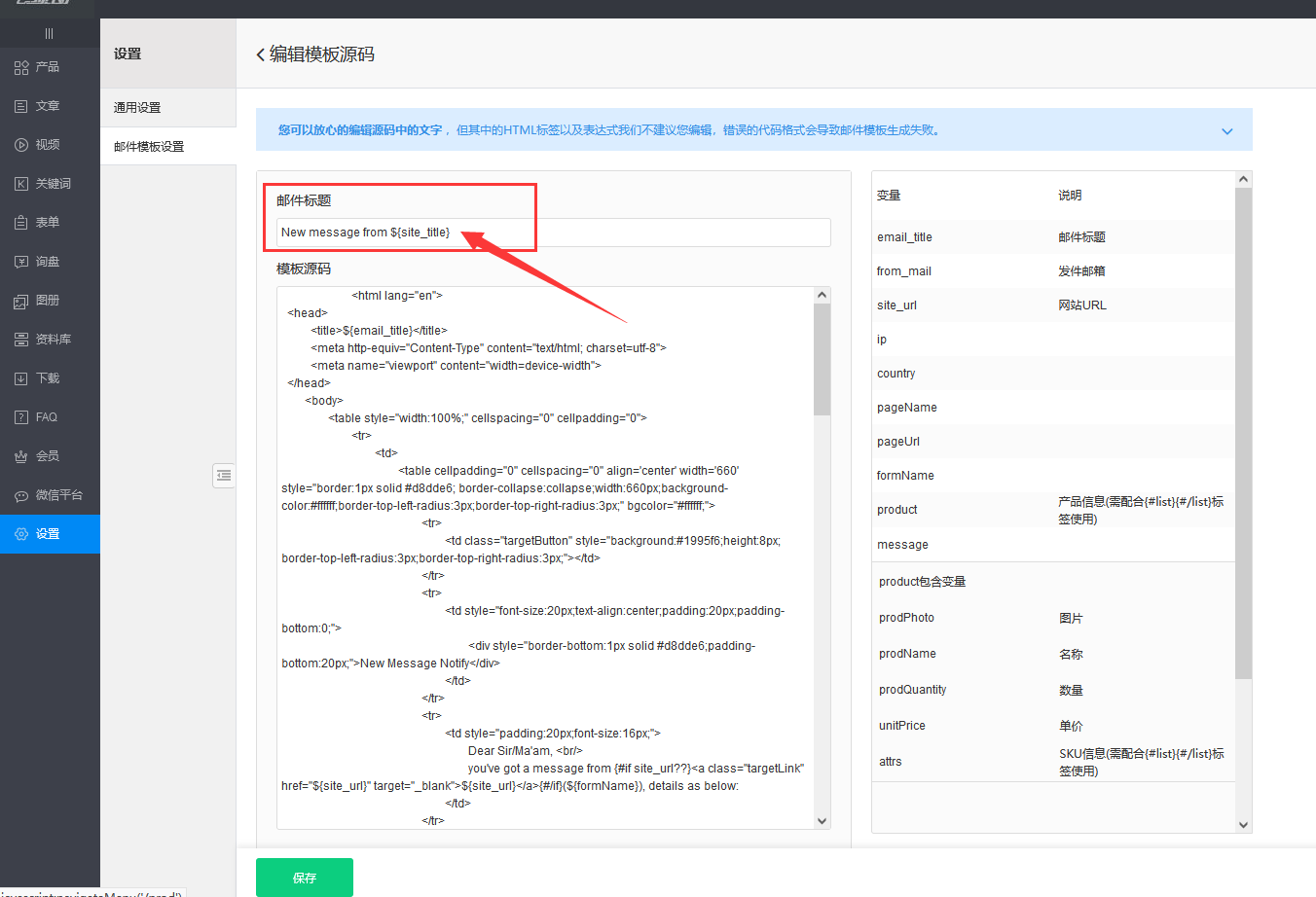
Task: Open the 产品 products sidebar icon
Action: (x=21, y=67)
